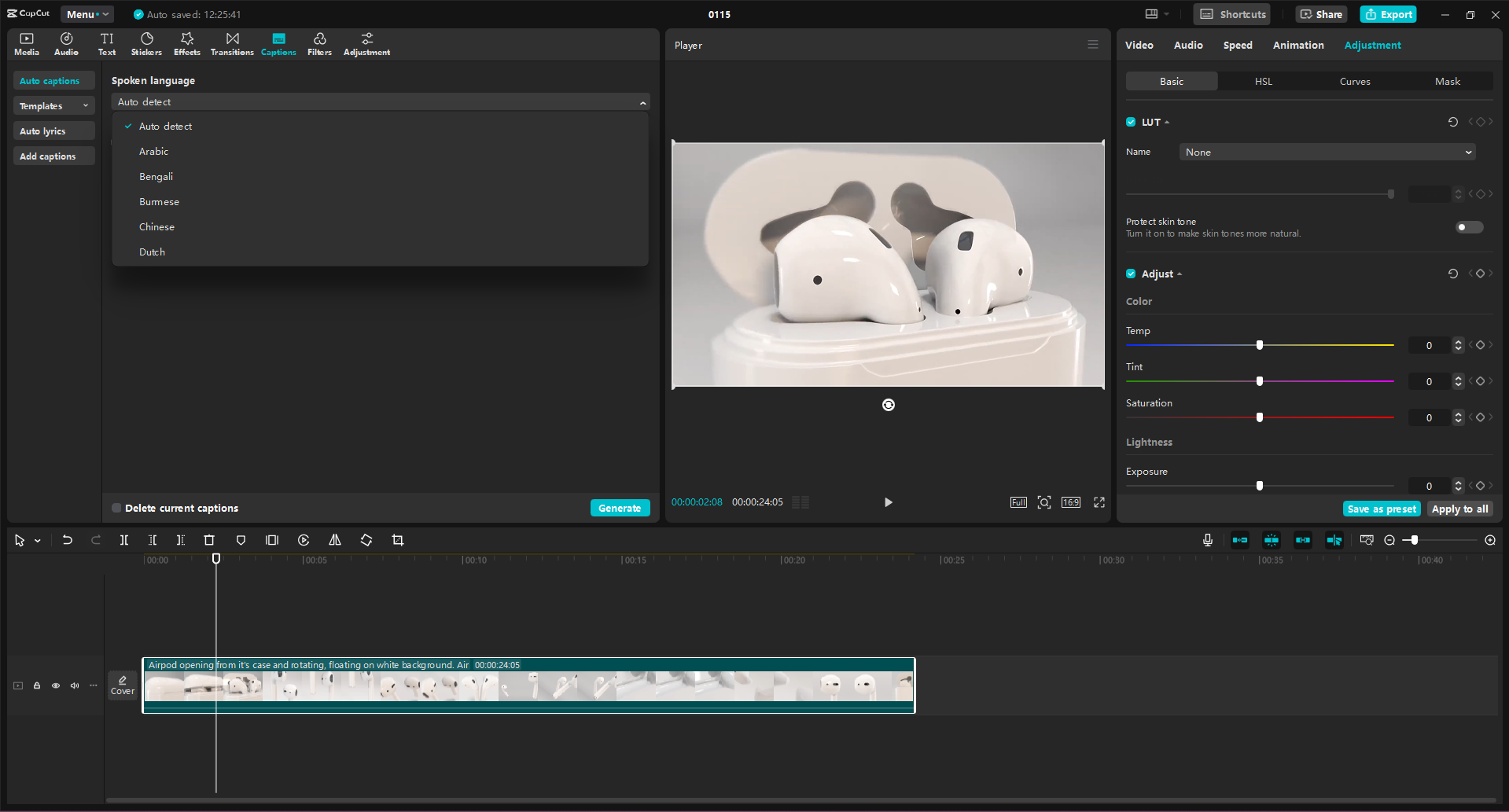Click the Generate button for captions

pos(620,508)
